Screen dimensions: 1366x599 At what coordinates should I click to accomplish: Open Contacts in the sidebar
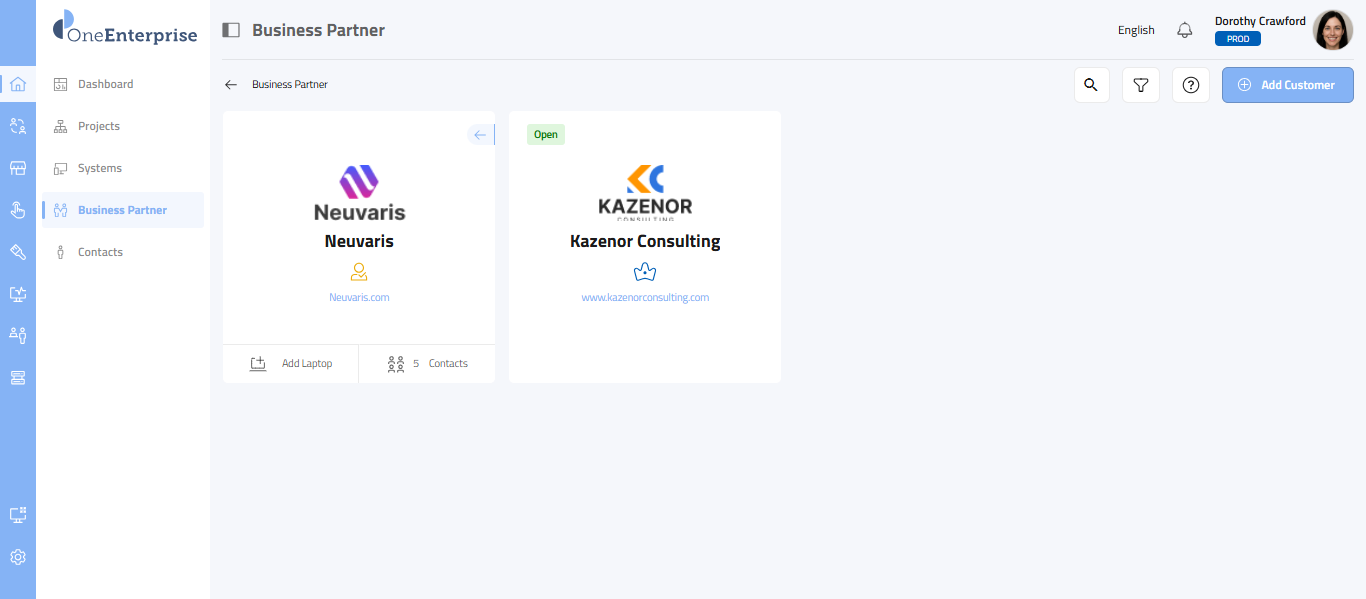[100, 252]
